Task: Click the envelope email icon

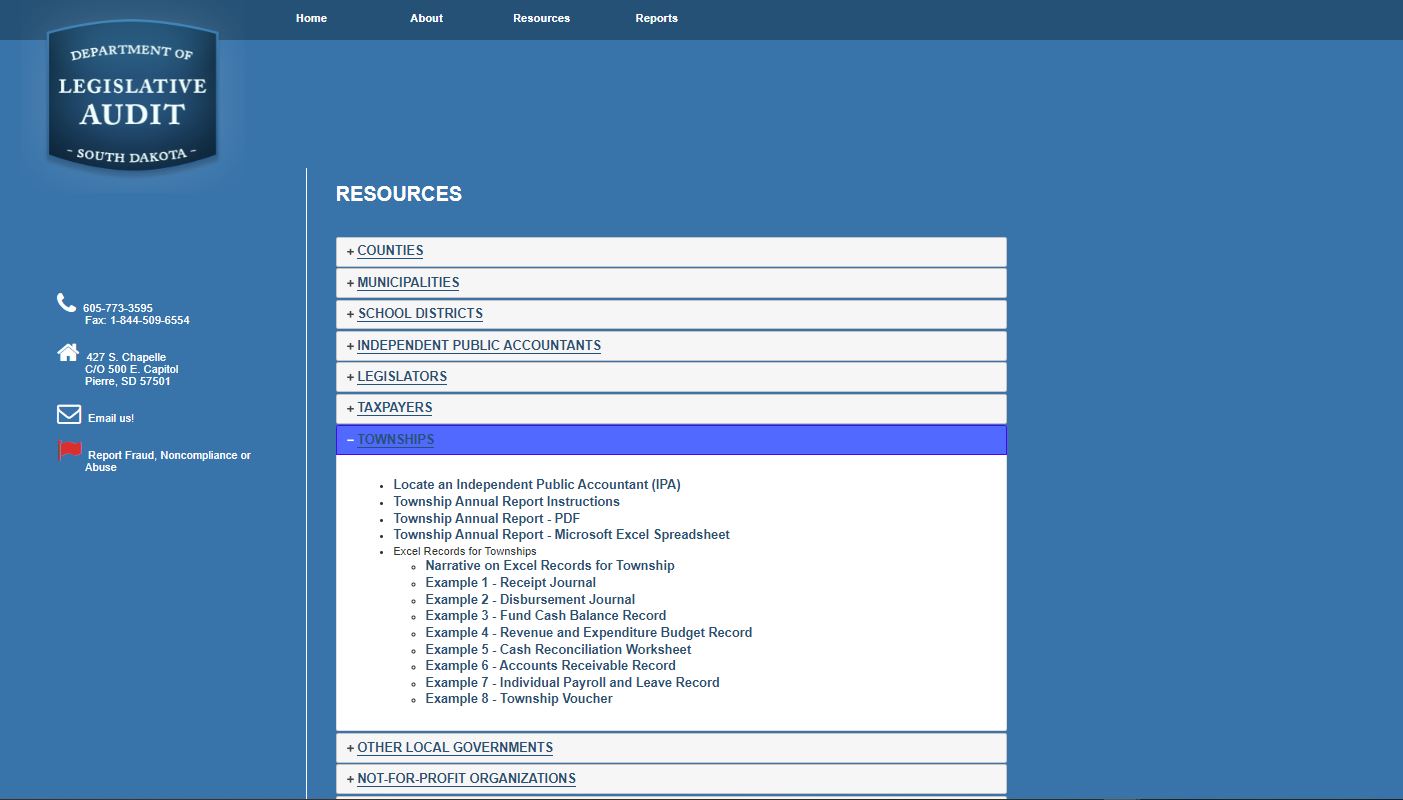Action: (69, 414)
